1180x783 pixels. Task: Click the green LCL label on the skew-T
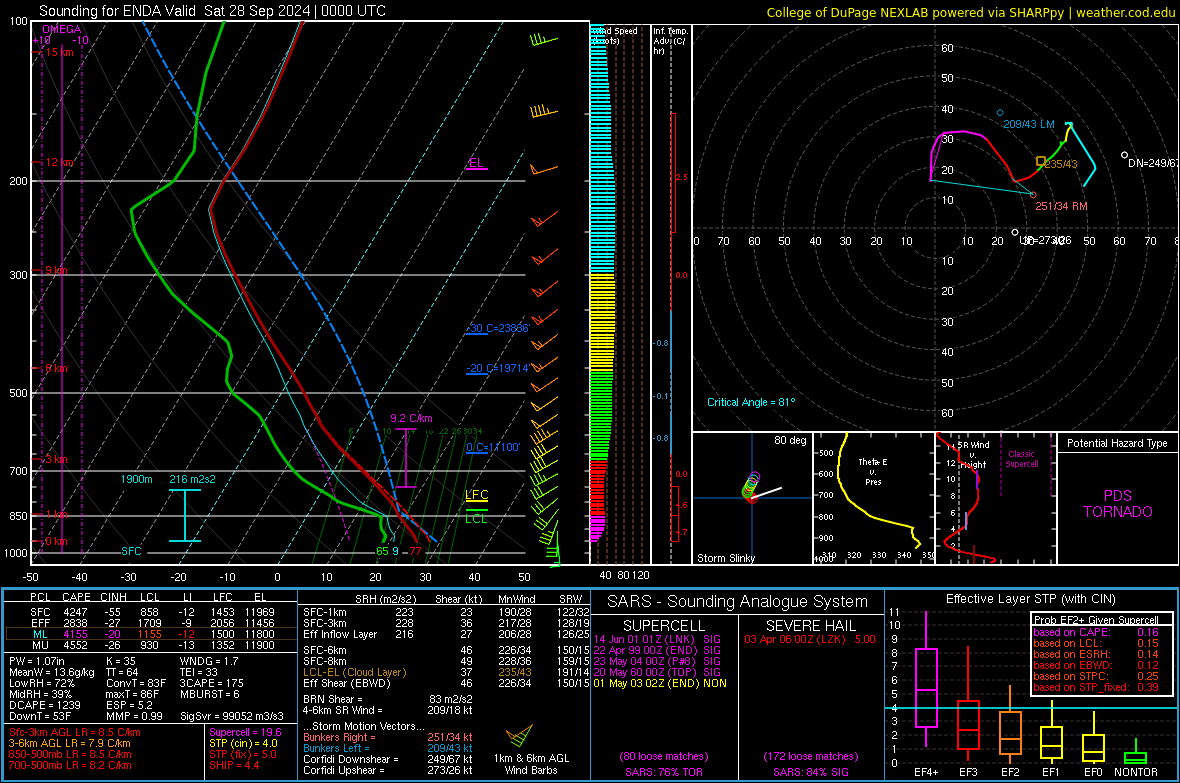[x=476, y=519]
